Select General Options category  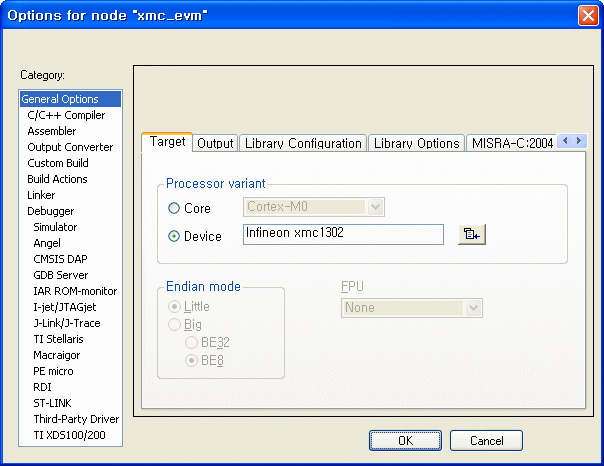(70, 99)
